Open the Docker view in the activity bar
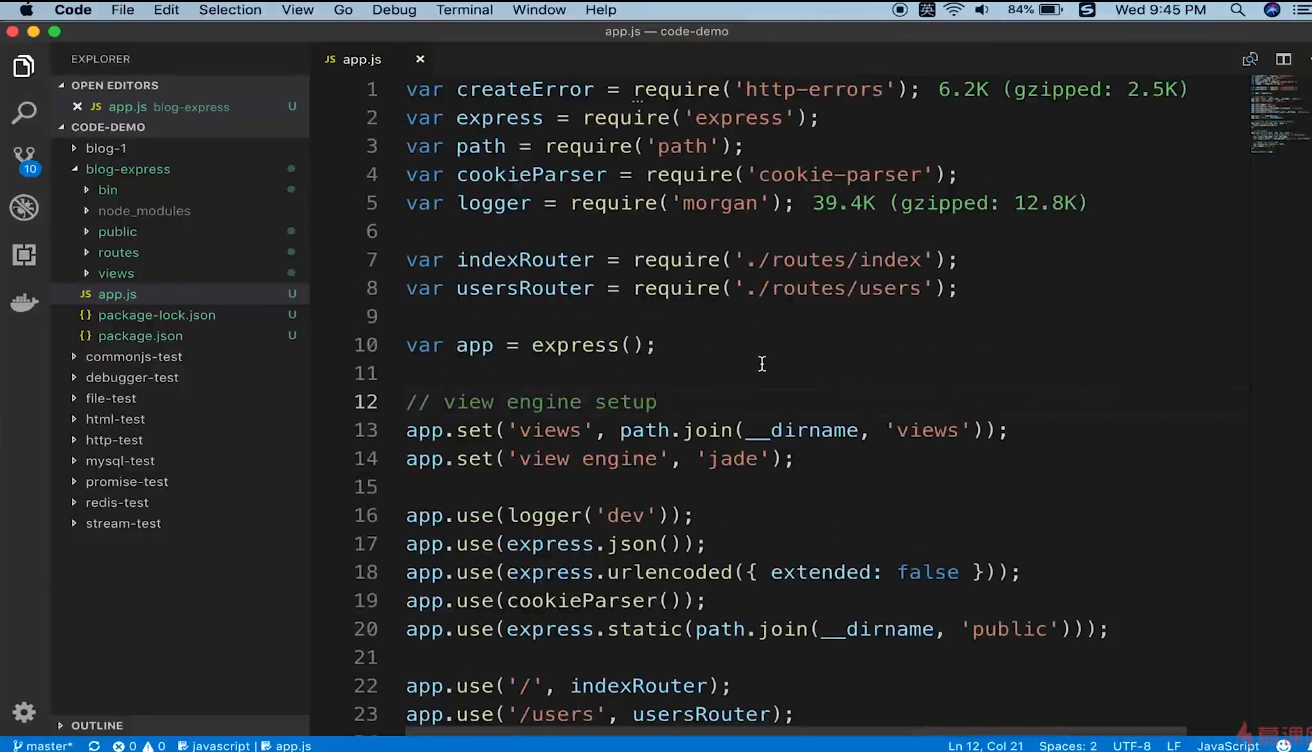The image size is (1312, 752). [24, 302]
